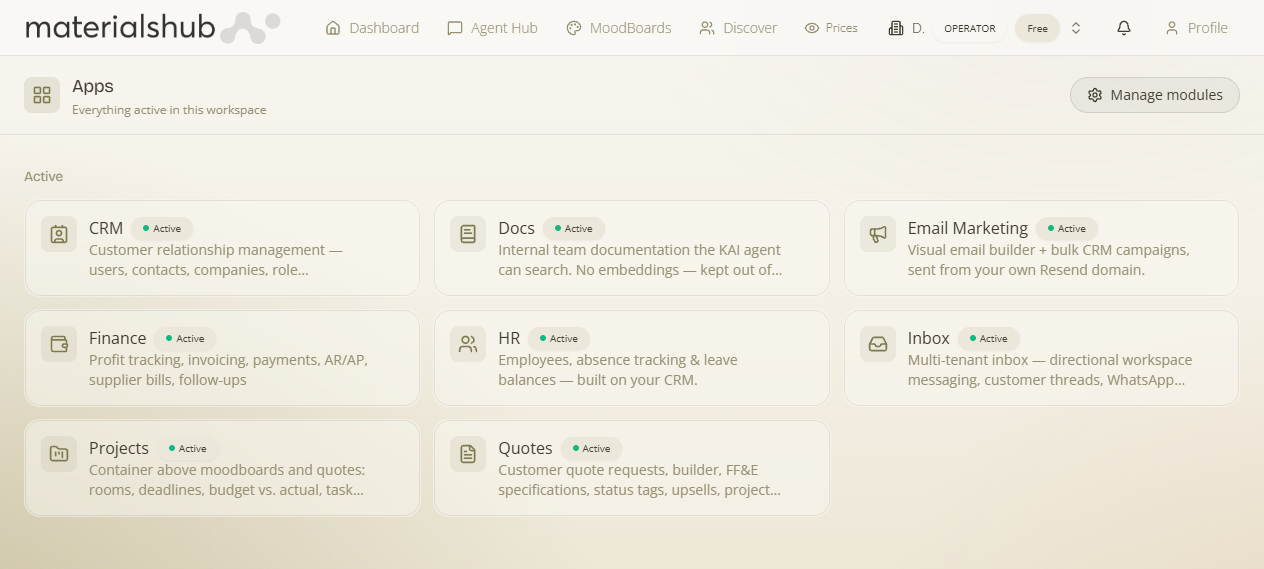This screenshot has height=569, width=1264.
Task: Click Active badge on Finance card
Action: tap(185, 339)
